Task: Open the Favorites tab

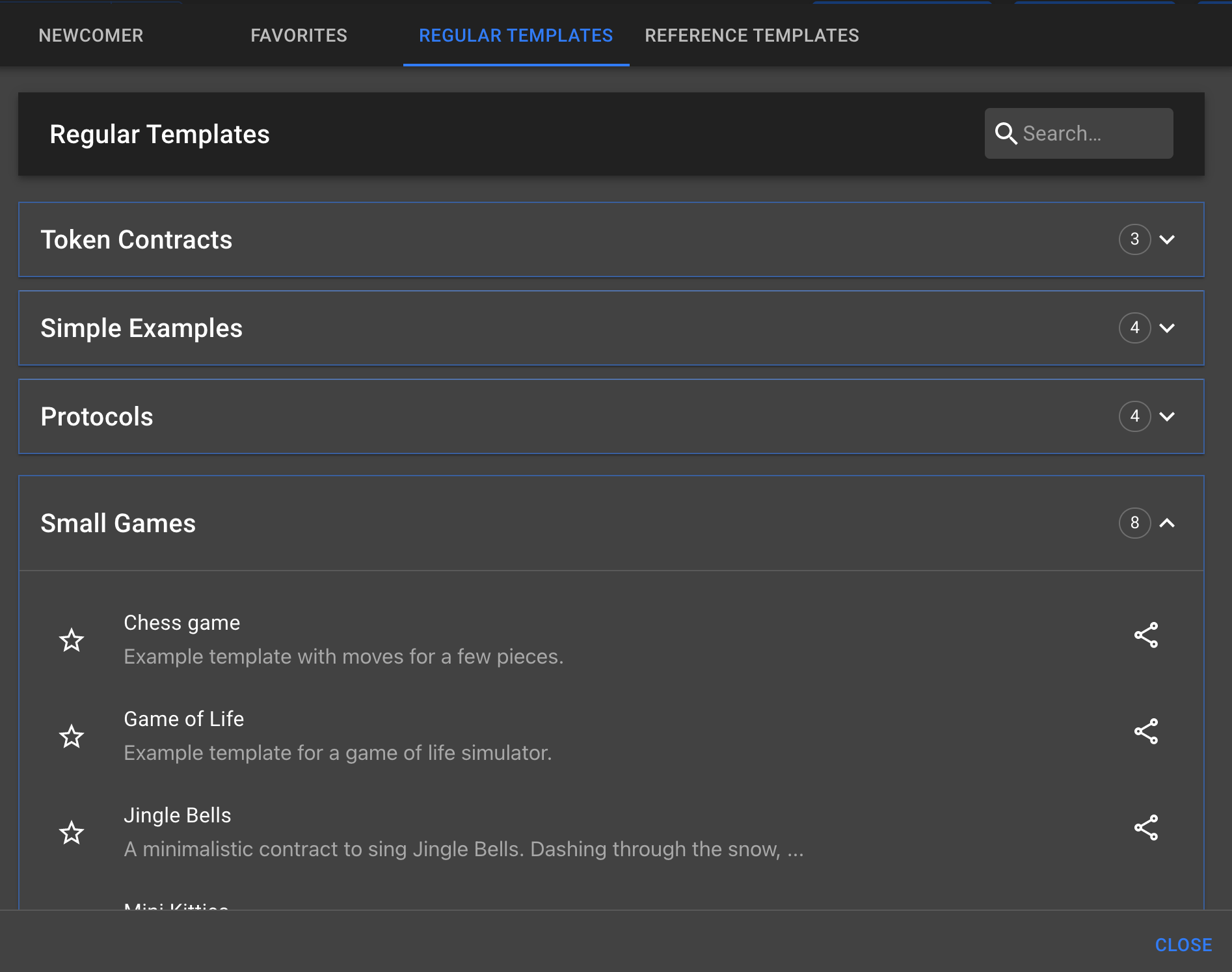Action: point(299,35)
